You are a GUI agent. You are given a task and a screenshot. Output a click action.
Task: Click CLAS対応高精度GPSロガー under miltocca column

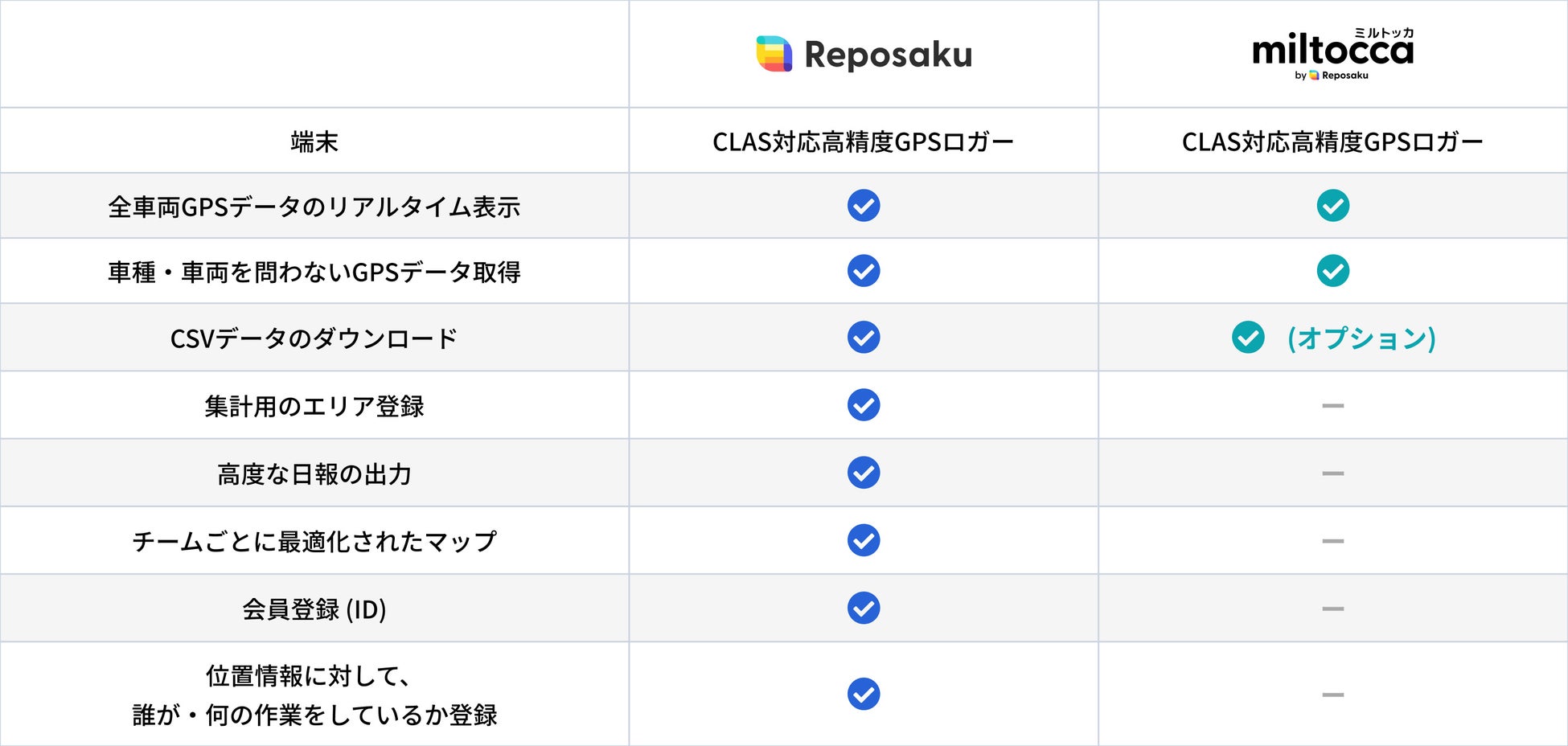click(x=1332, y=142)
